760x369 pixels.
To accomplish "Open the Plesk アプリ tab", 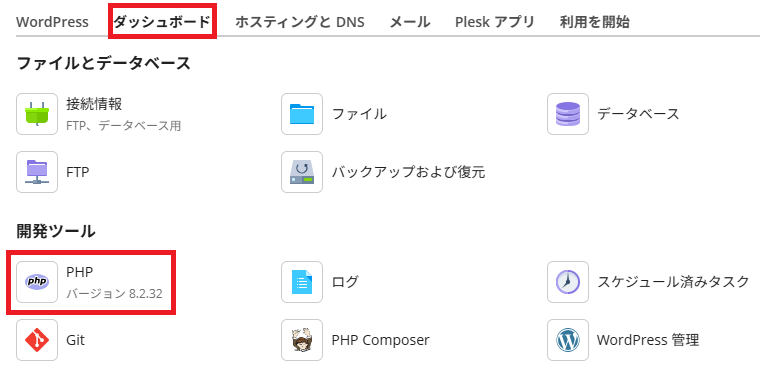I will pos(494,22).
